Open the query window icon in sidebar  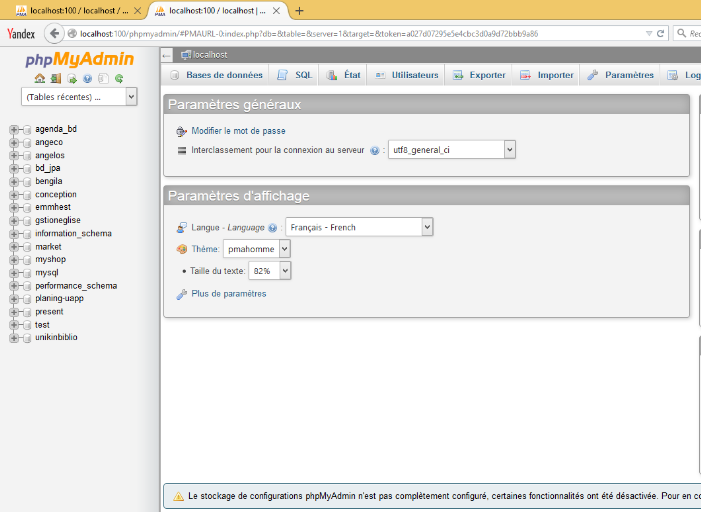[x=72, y=78]
